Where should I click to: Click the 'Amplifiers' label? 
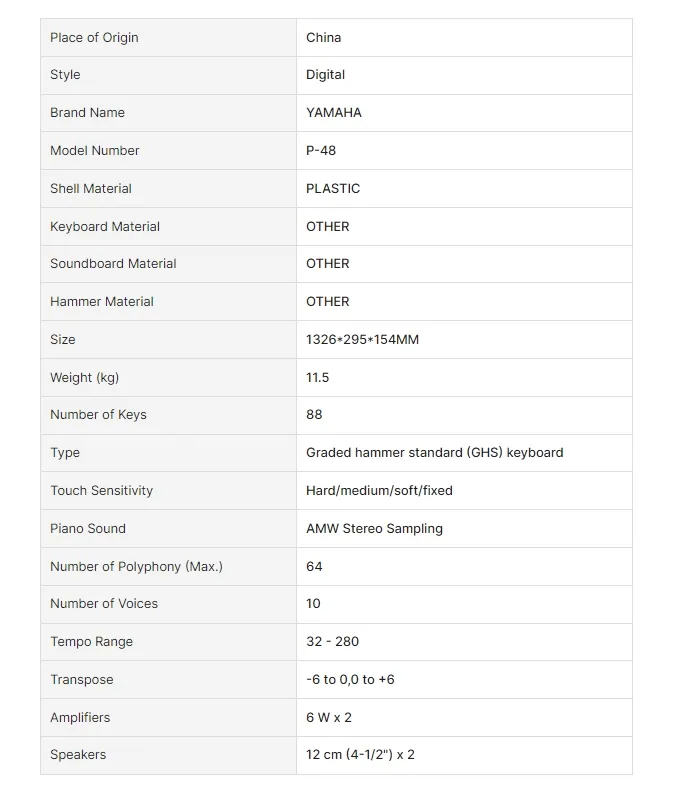pyautogui.click(x=80, y=717)
